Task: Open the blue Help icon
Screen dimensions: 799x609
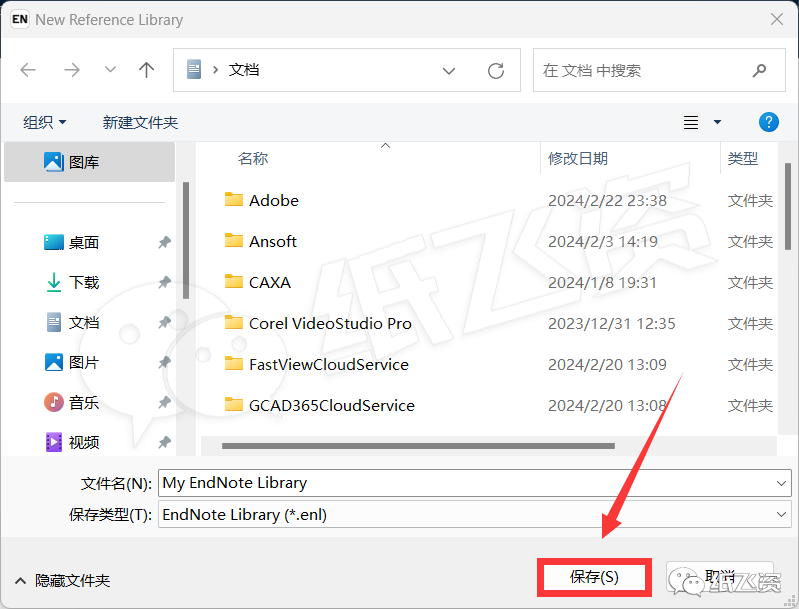Action: coord(768,122)
